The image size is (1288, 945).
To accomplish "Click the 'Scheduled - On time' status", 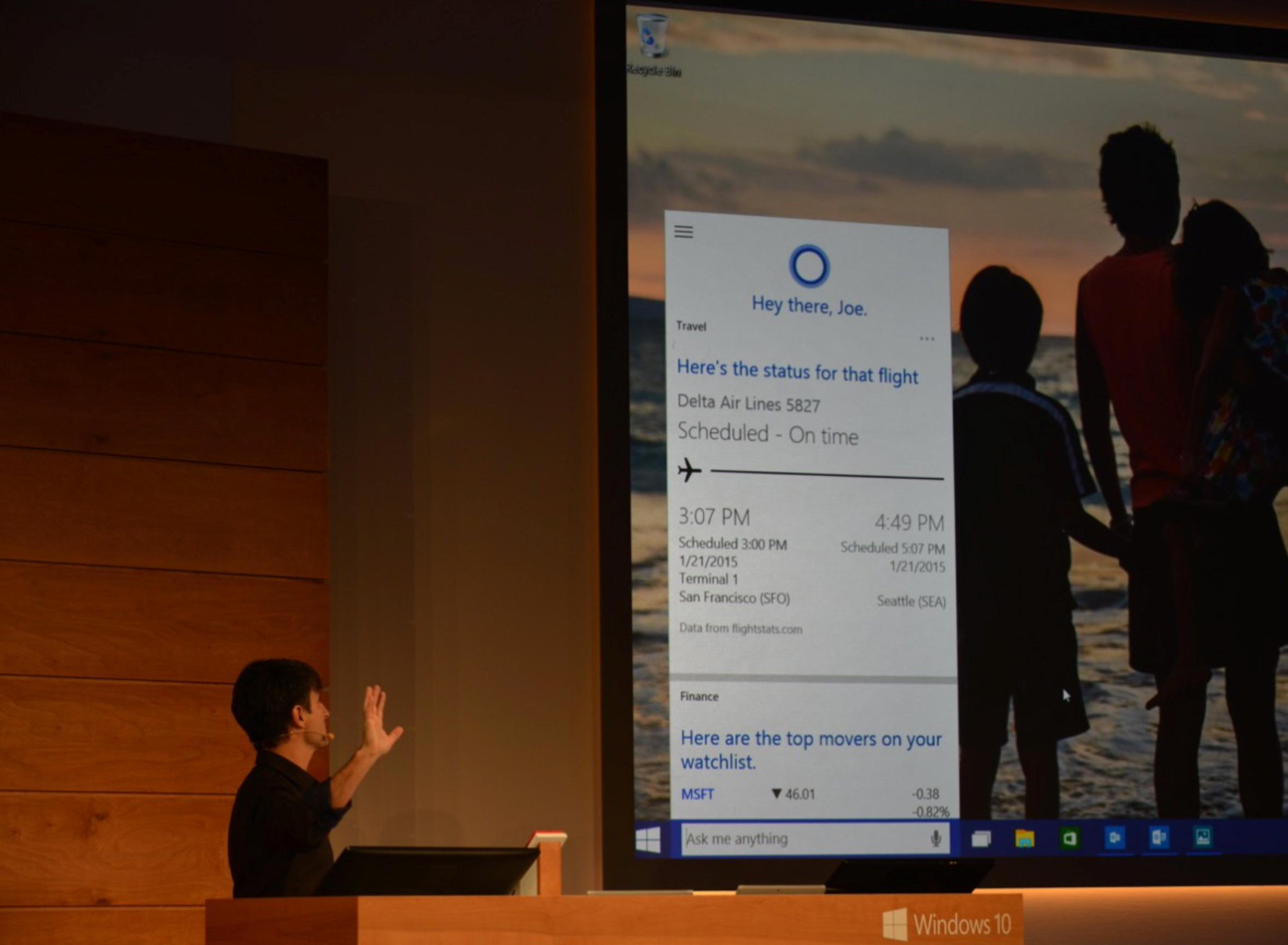I will pos(768,434).
